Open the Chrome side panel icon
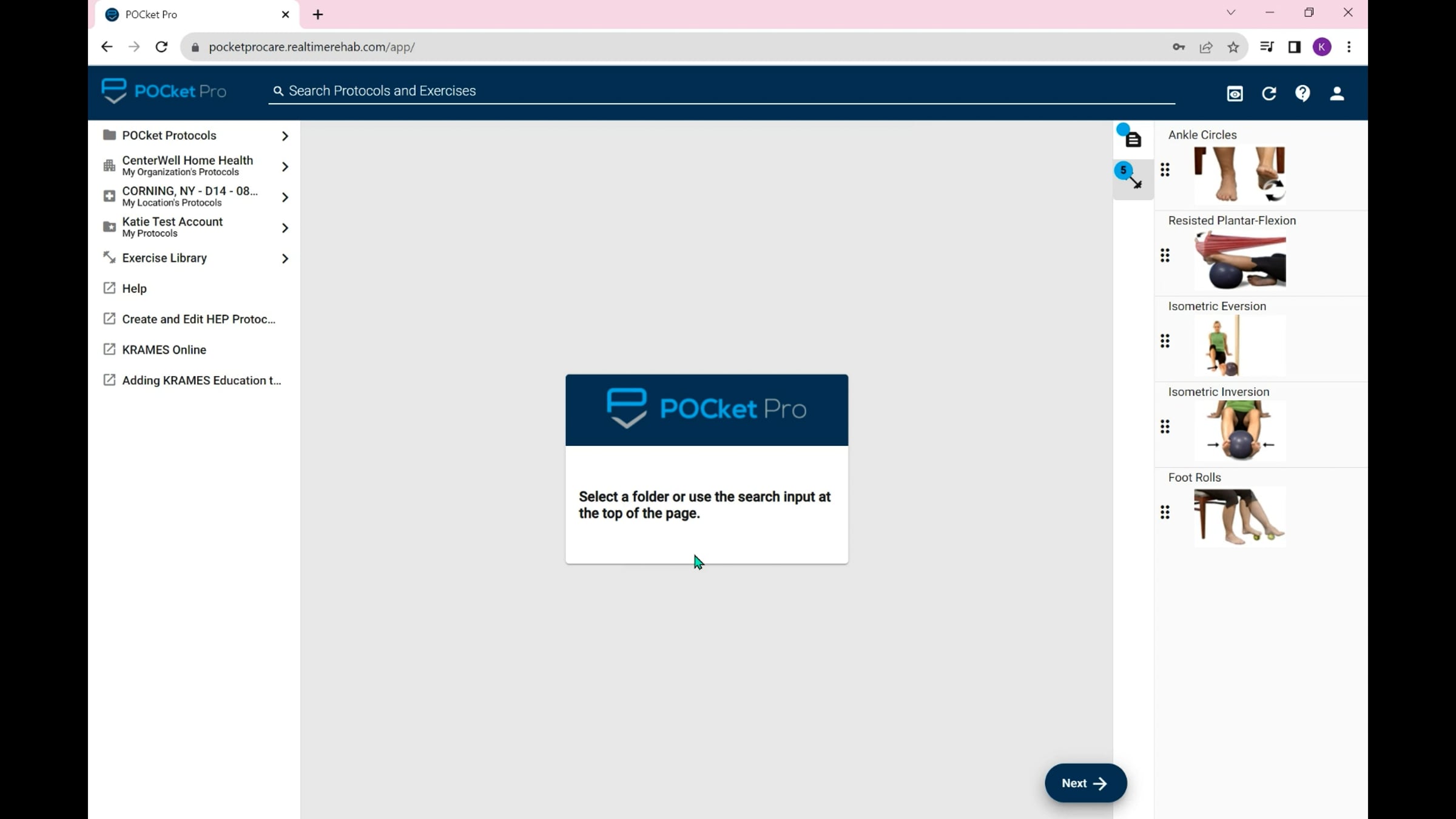This screenshot has width=1456, height=819. tap(1294, 47)
